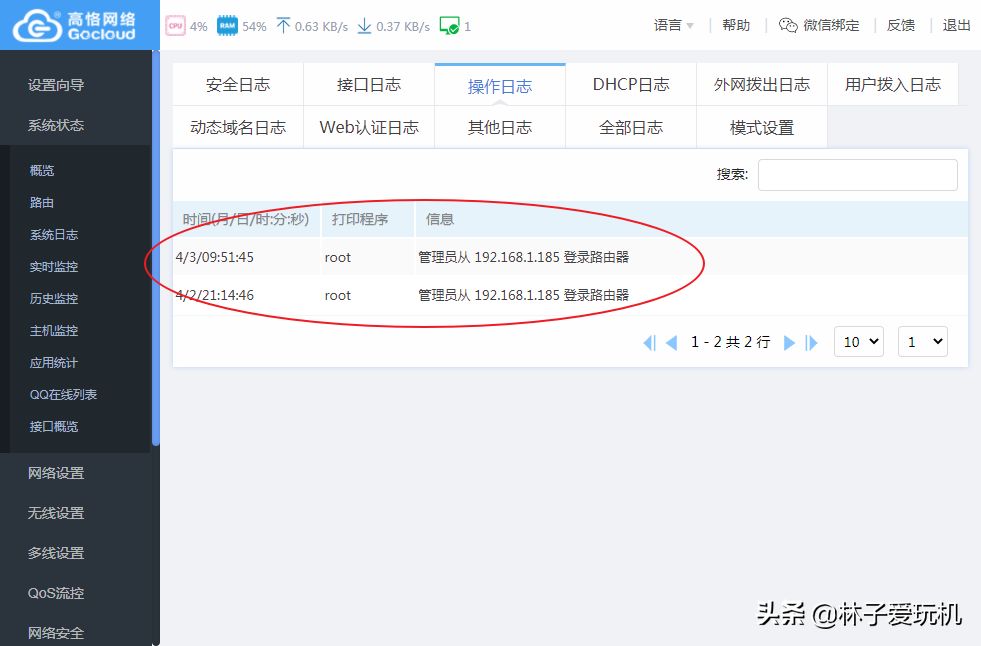Open the 语言 language dropdown

673,26
